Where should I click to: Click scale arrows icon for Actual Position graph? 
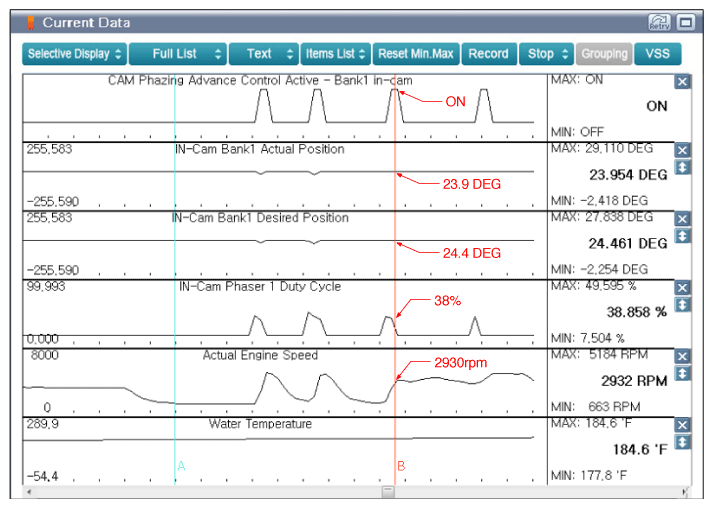point(682,167)
